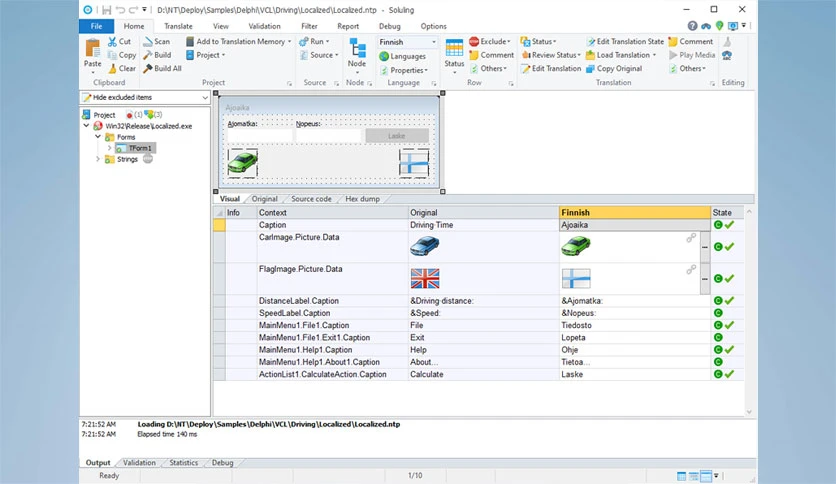
Task: Click the grid vertical scrollbar down arrow
Action: click(x=749, y=412)
